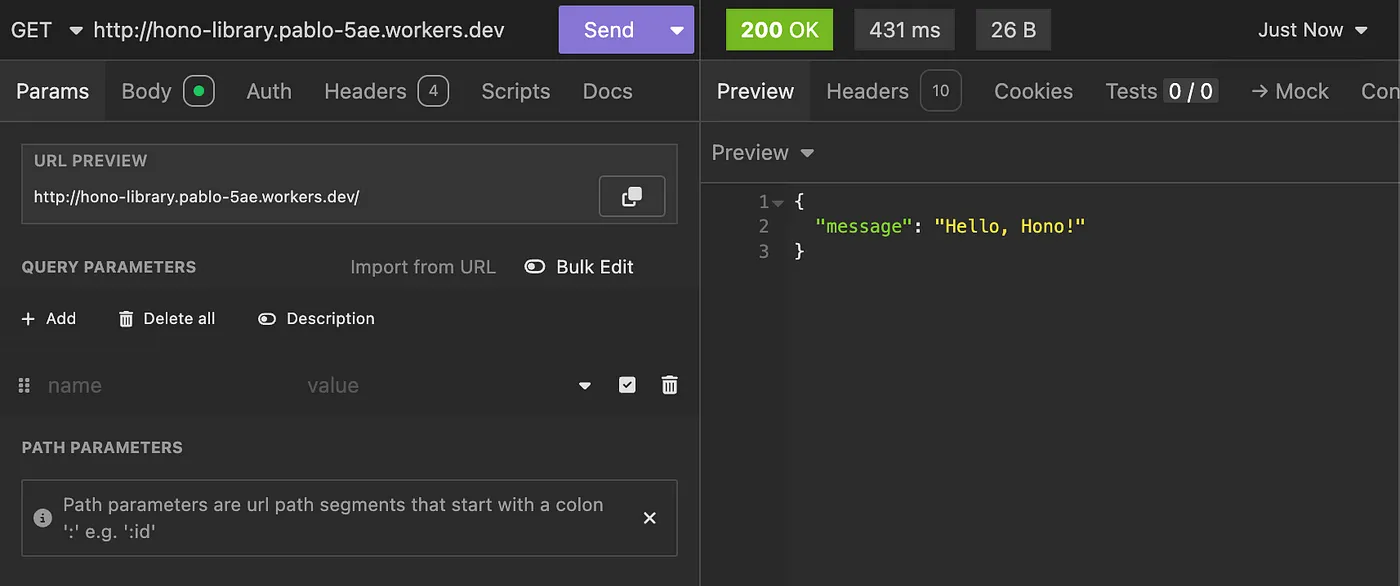Dismiss the path parameters info message
This screenshot has width=1400, height=586.
[x=649, y=518]
